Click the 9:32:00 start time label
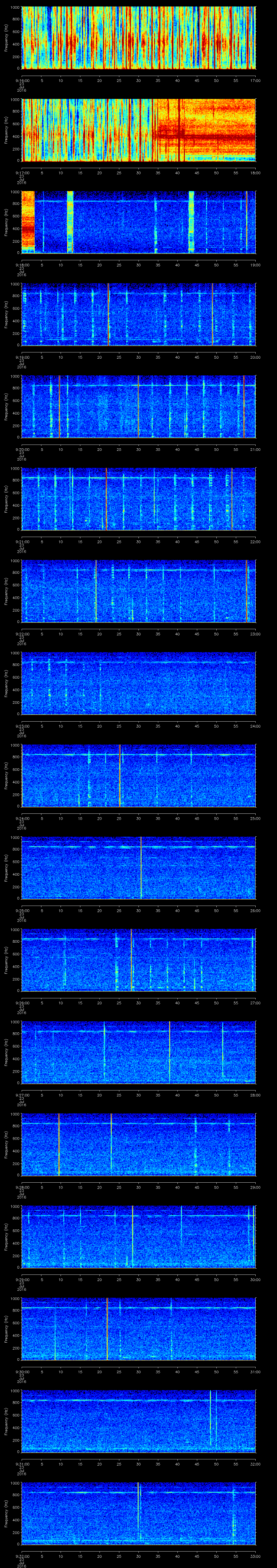This screenshot has width=277, height=1568. click(x=22, y=1556)
